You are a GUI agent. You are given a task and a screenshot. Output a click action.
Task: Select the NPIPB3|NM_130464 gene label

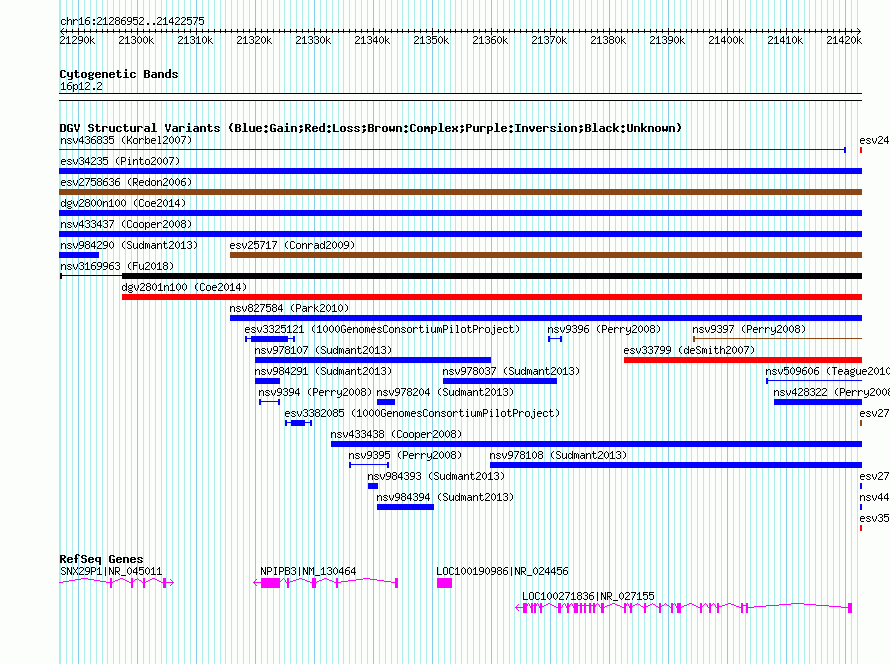click(x=308, y=571)
